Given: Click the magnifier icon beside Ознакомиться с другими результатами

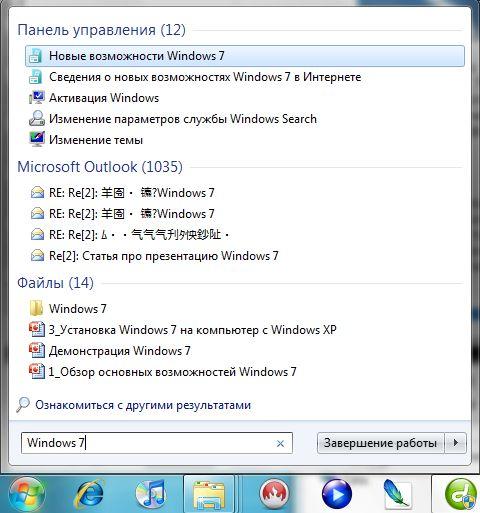Looking at the screenshot, I should tap(23, 405).
